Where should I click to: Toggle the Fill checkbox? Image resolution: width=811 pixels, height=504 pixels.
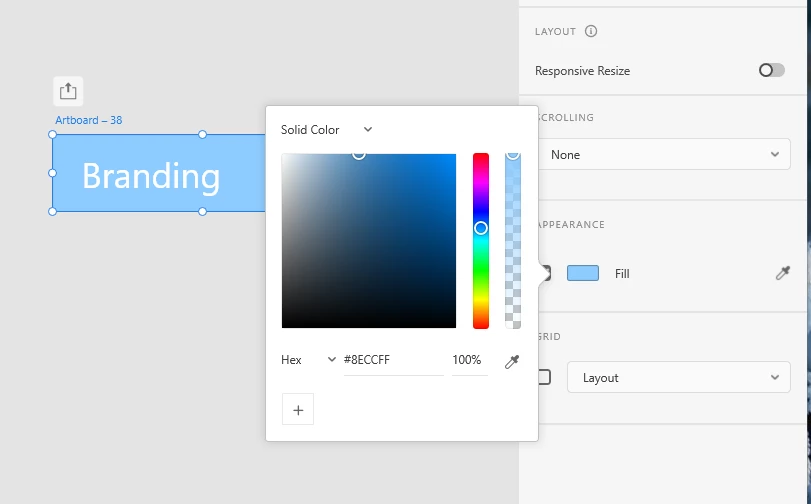pyautogui.click(x=545, y=273)
